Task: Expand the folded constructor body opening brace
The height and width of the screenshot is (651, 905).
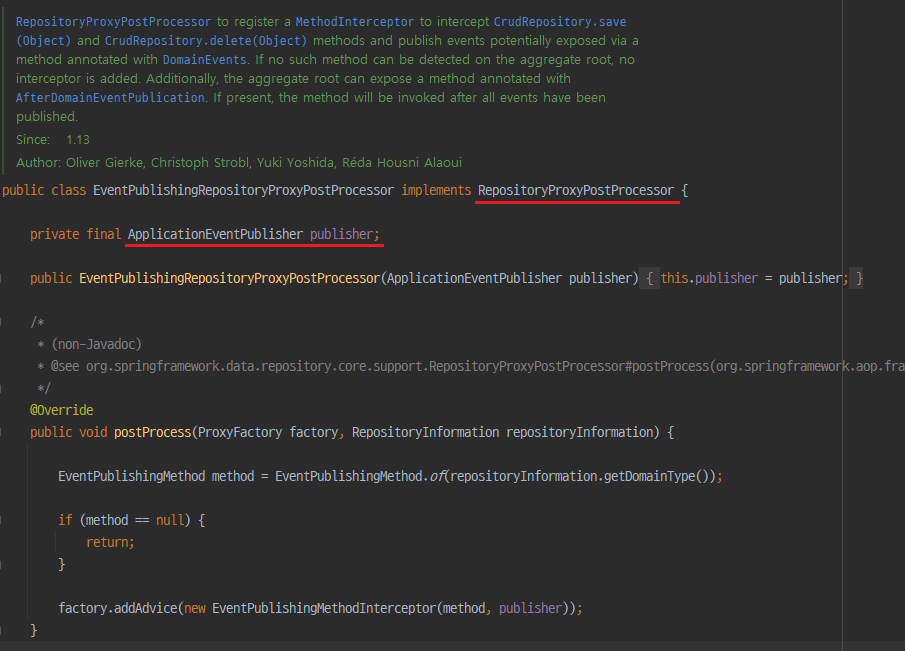Action: (649, 278)
